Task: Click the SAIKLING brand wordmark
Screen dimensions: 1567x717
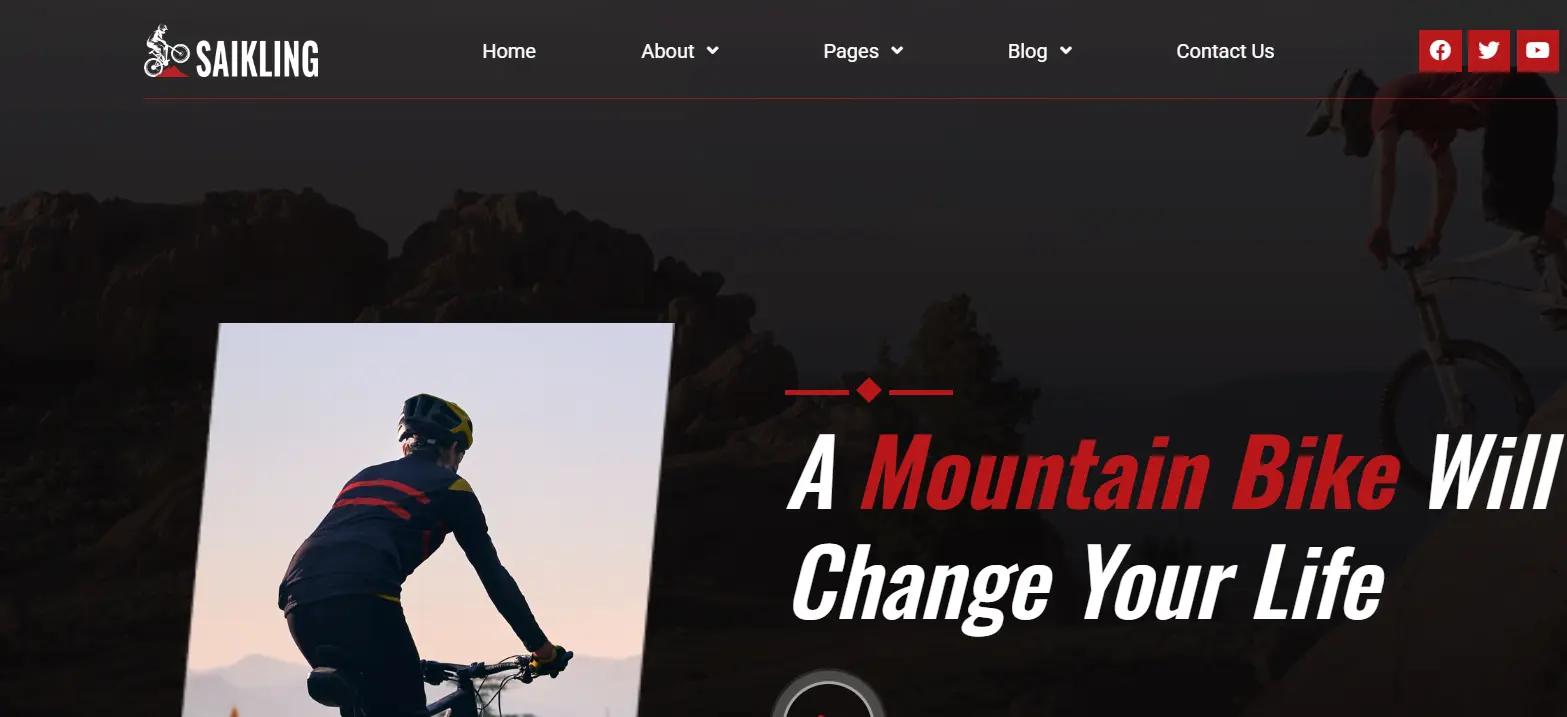Action: click(x=257, y=59)
